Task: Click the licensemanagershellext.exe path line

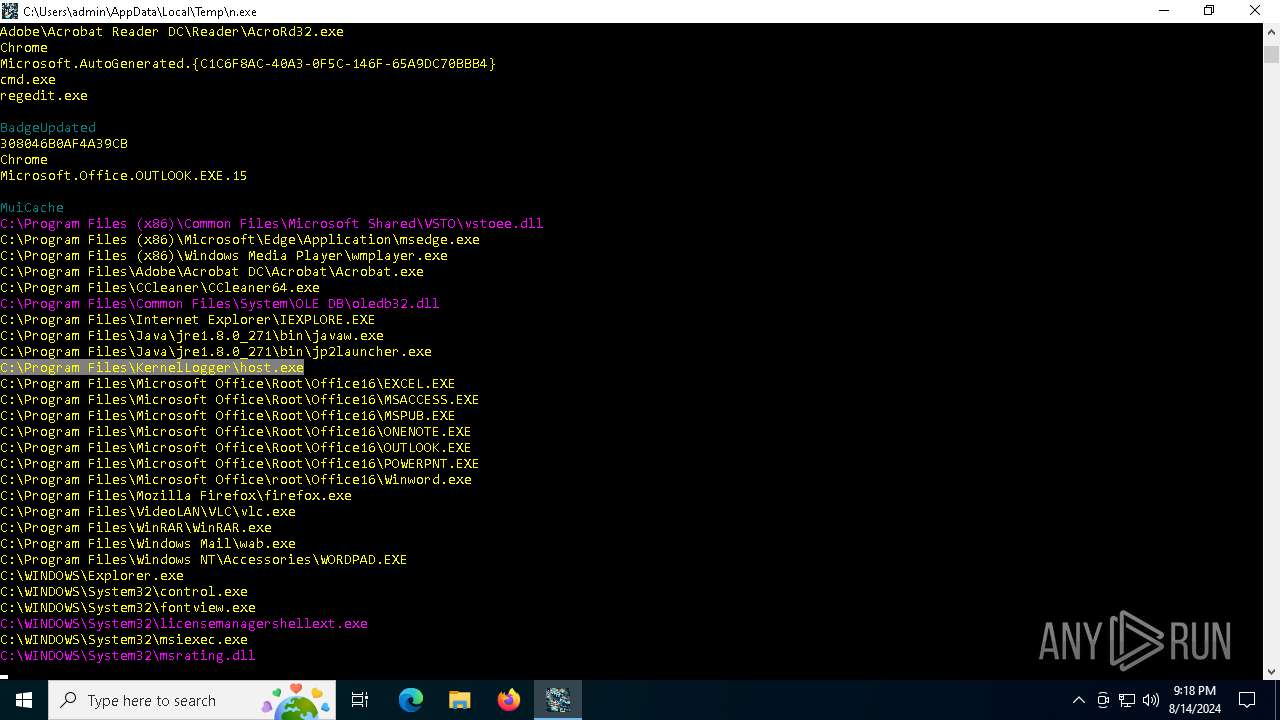Action: (x=184, y=624)
